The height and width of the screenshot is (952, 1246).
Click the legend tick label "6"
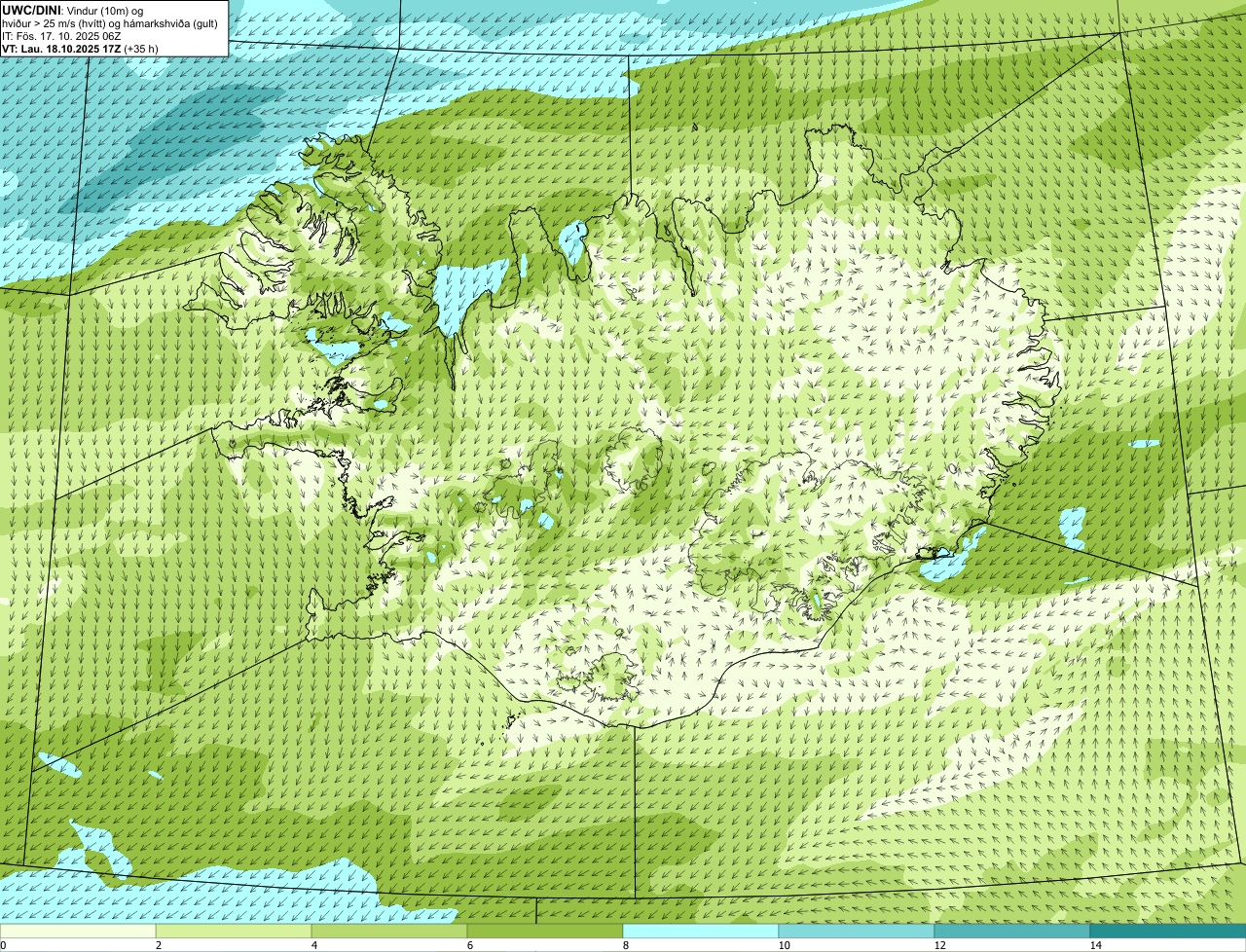(469, 945)
